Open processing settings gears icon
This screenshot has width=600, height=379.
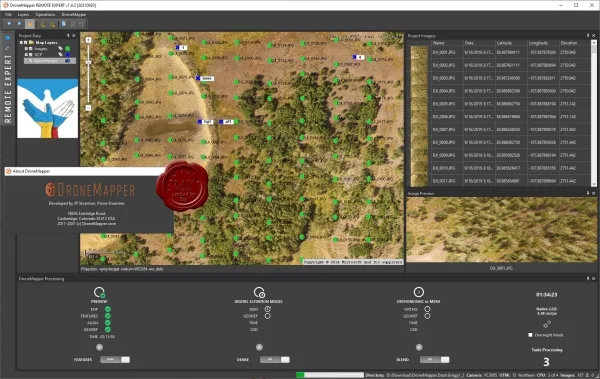point(547,325)
